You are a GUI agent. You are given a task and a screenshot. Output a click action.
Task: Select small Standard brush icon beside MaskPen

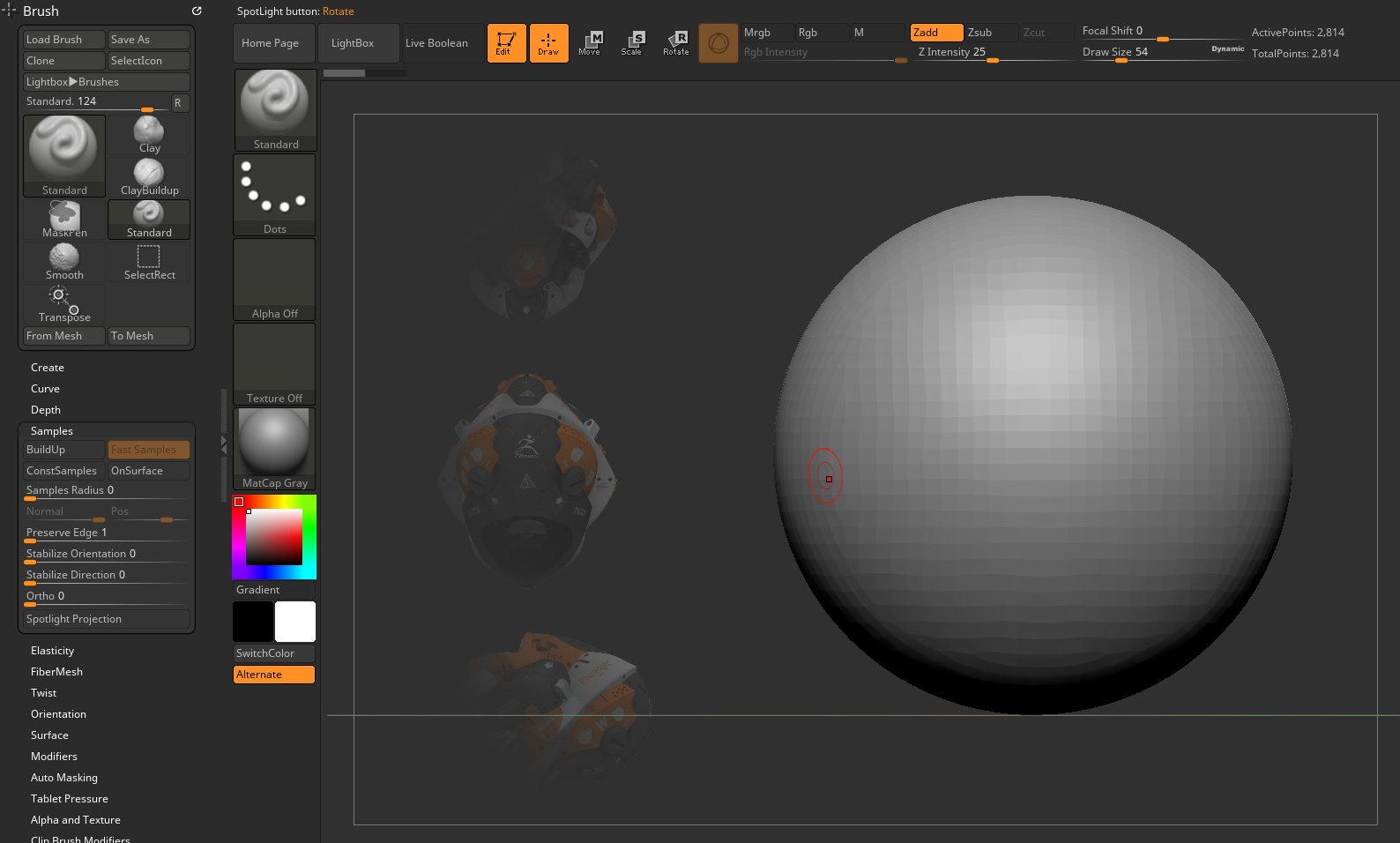149,220
